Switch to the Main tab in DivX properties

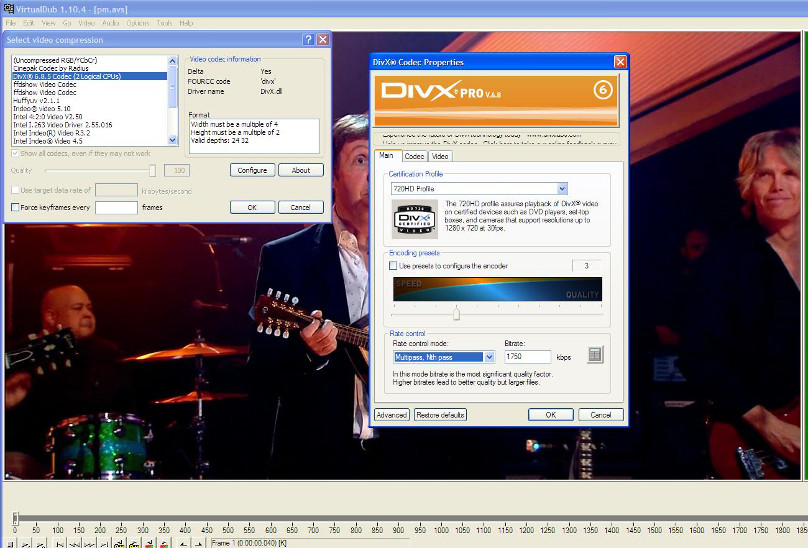[x=386, y=155]
